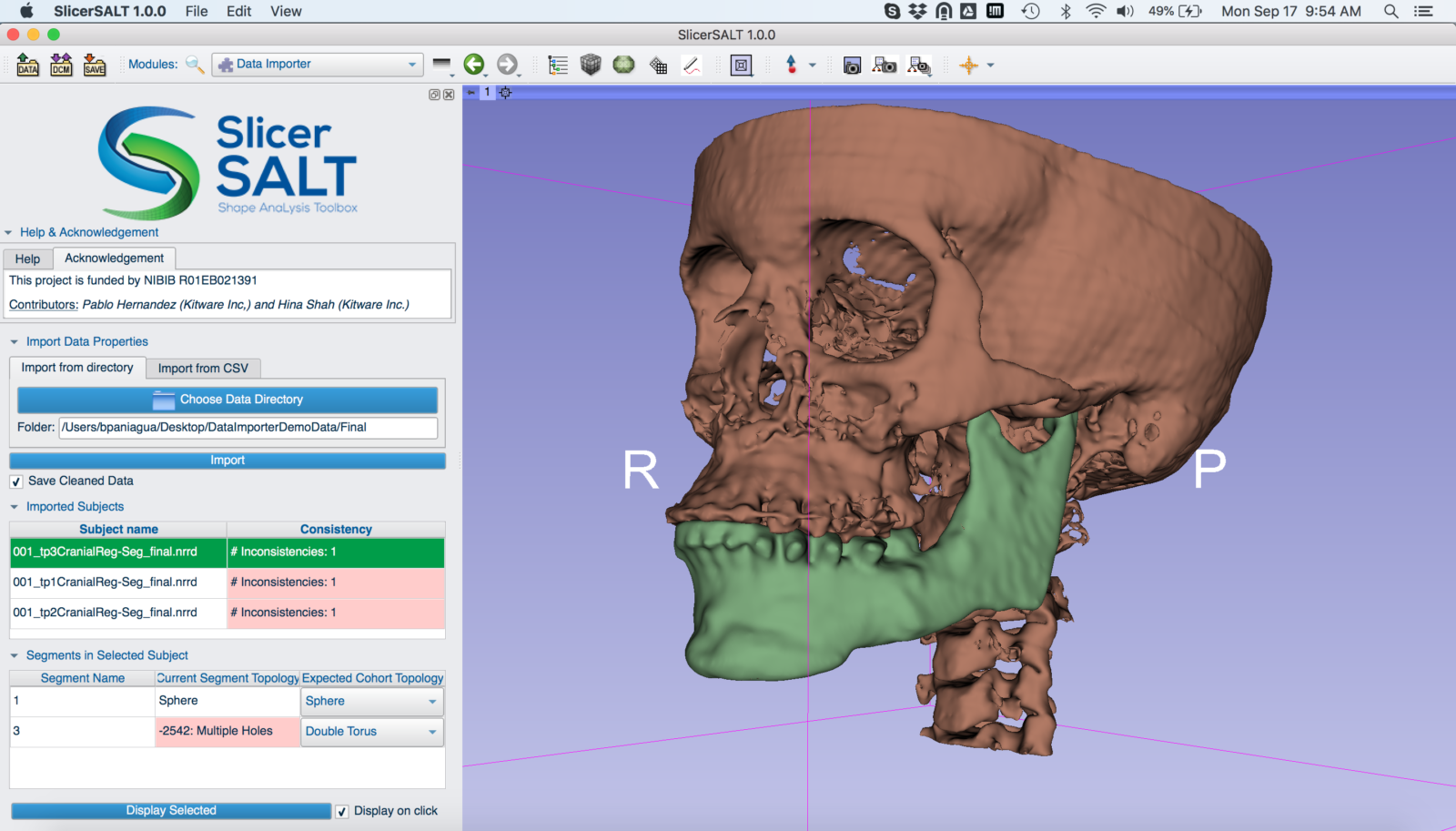Open the crosshair toolbar icon
1456x831 pixels.
(x=969, y=66)
